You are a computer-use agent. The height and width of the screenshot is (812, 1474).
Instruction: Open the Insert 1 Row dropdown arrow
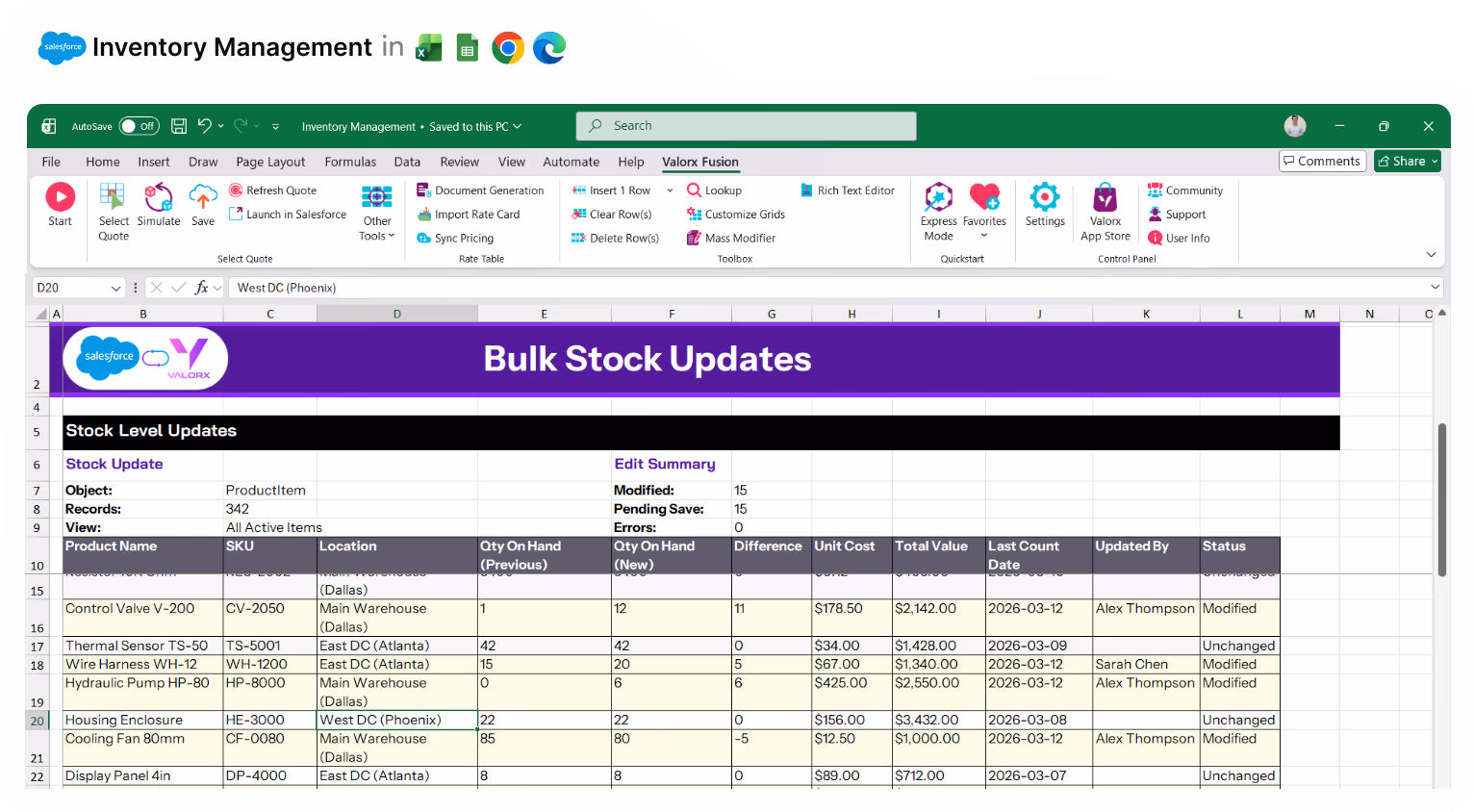[670, 190]
